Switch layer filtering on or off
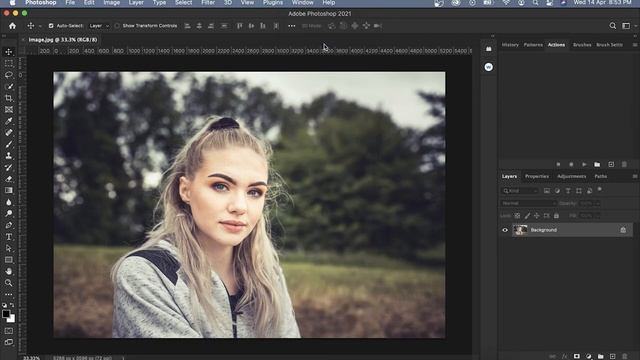Viewport: 640px width, 360px height. click(x=600, y=189)
